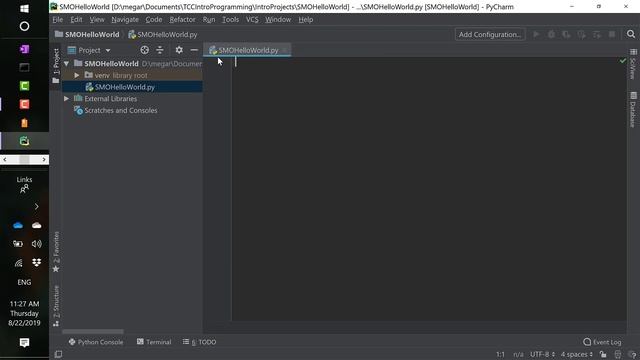Open the File menu

(58, 20)
